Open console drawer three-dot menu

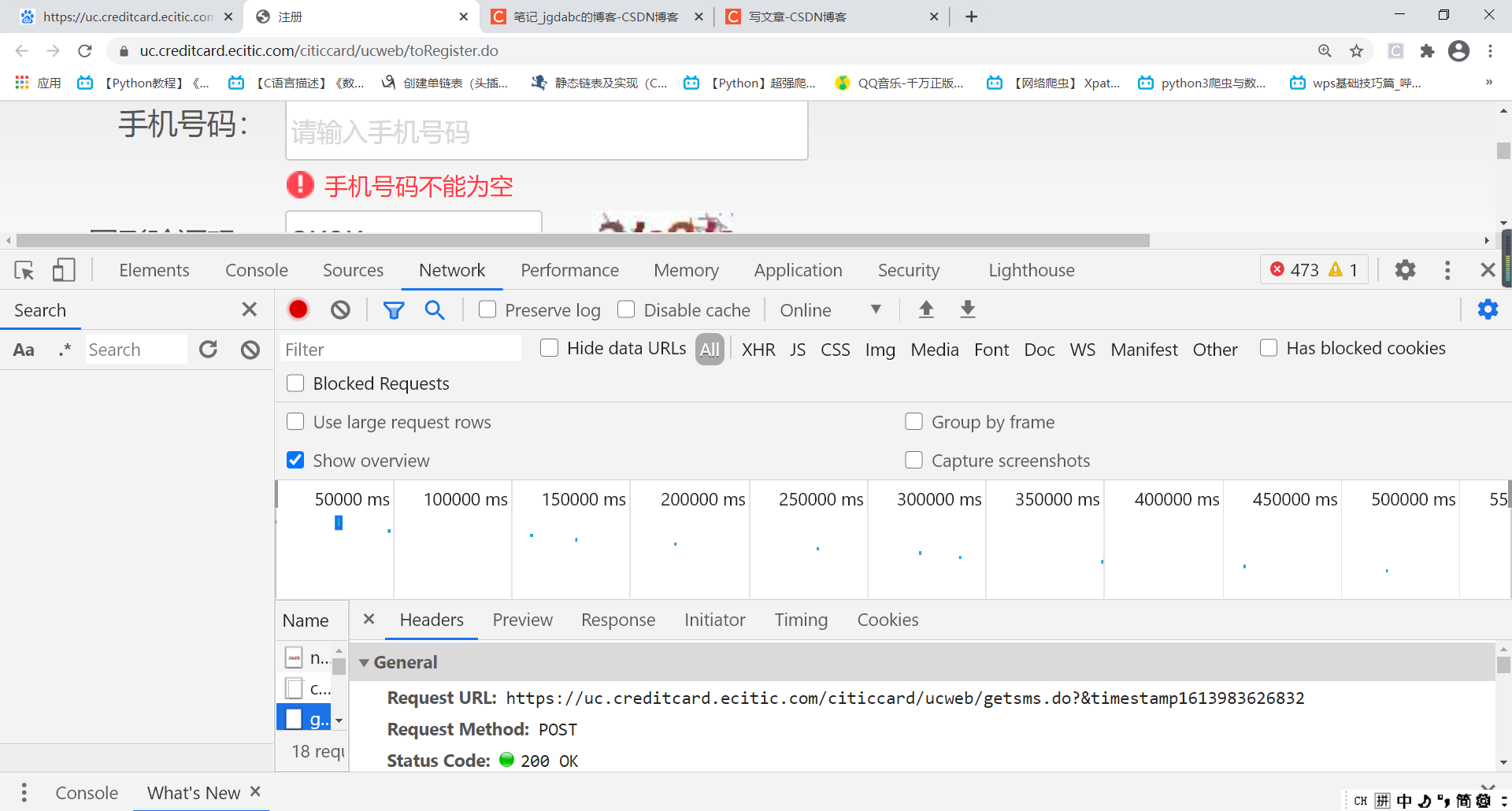coord(24,792)
